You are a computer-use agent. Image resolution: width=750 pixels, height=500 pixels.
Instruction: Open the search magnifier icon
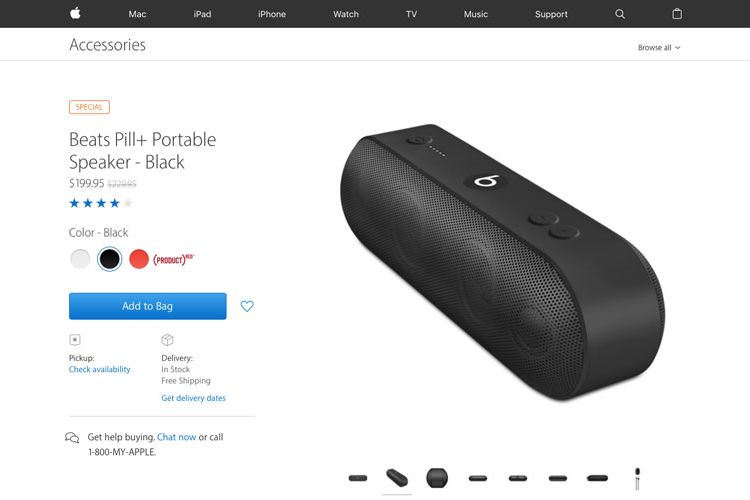click(x=620, y=14)
